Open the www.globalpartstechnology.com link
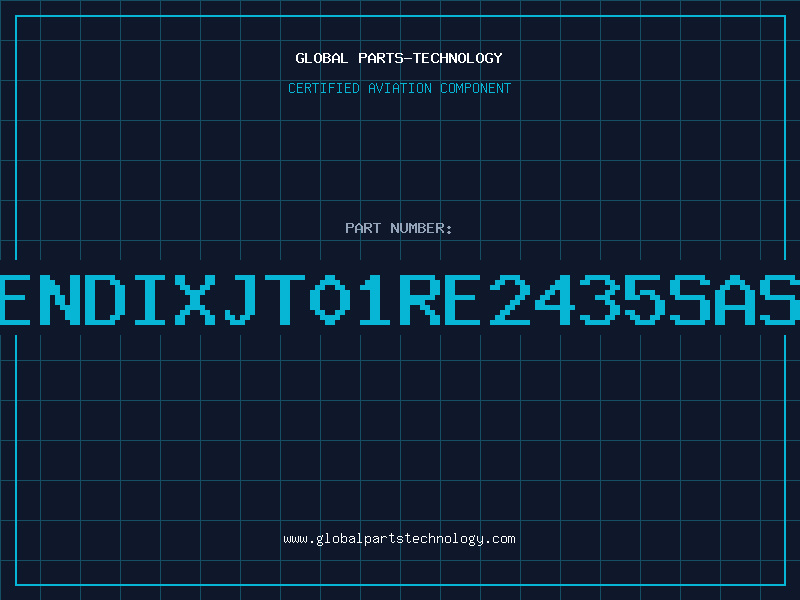This screenshot has height=600, width=800. pyautogui.click(x=399, y=539)
